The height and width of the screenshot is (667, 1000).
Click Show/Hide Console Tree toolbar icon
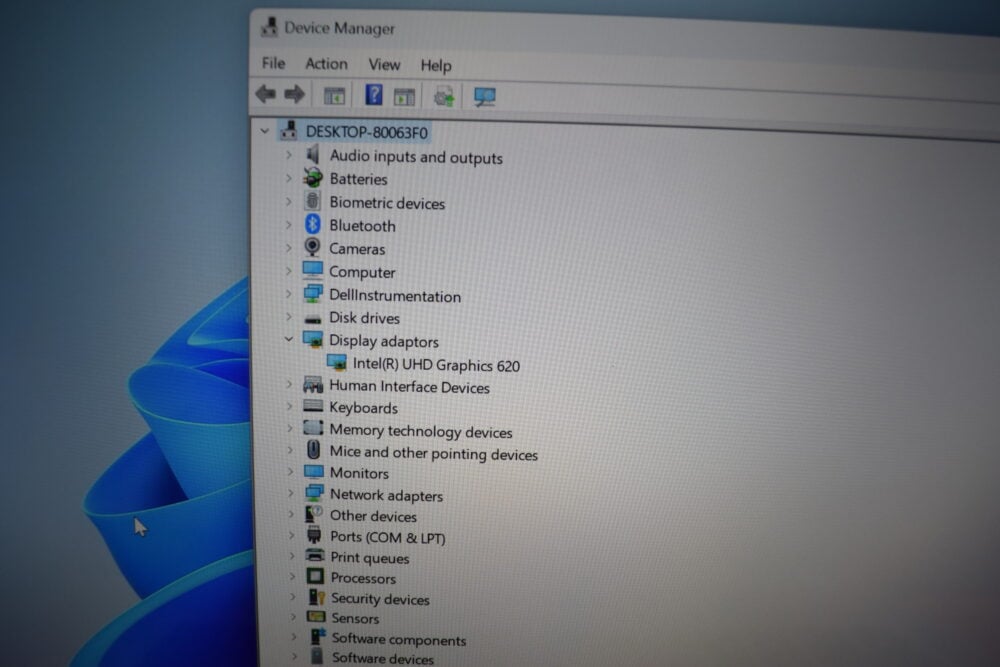point(334,96)
